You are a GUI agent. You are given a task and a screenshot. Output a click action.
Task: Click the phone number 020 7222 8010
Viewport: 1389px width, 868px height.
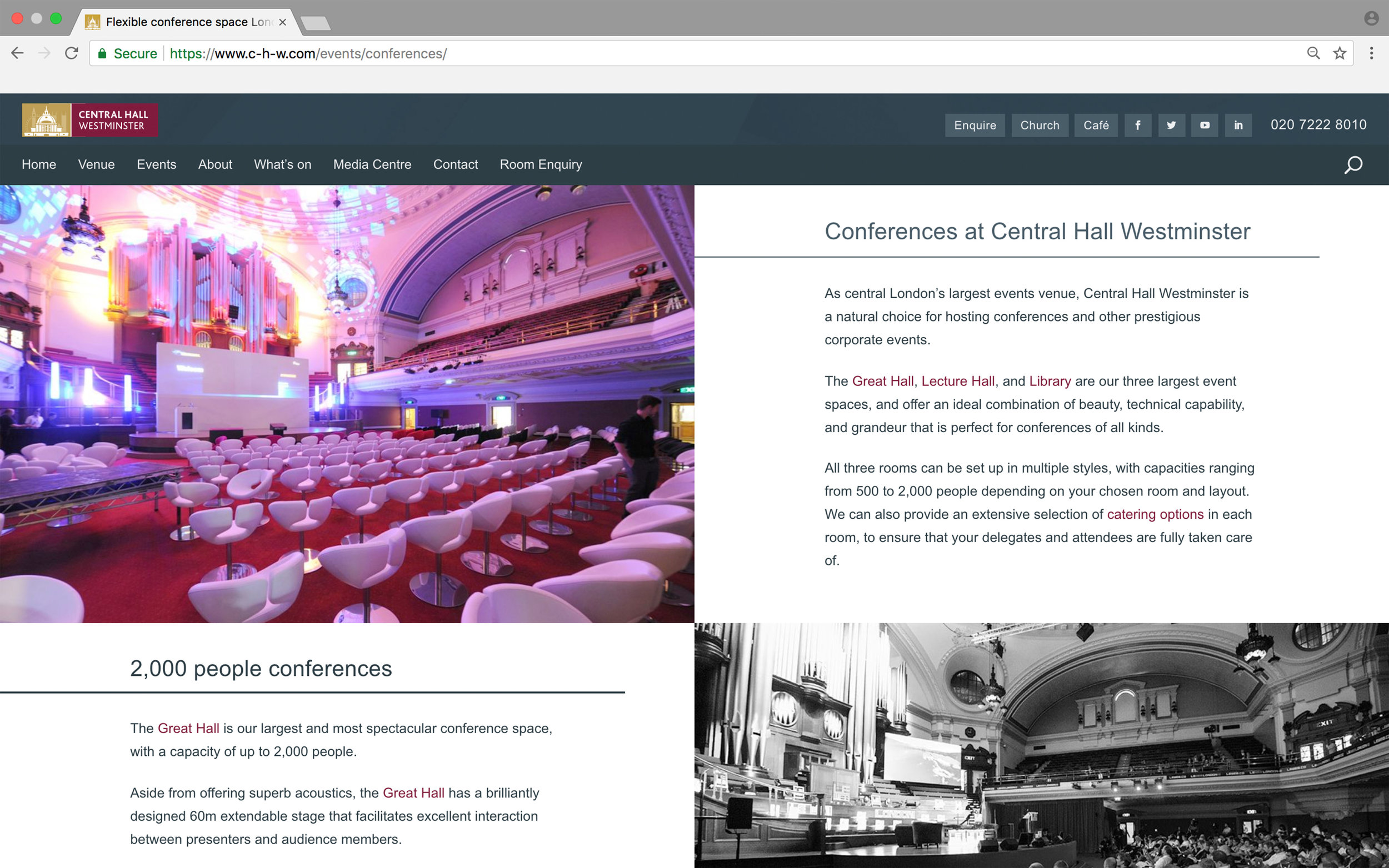[x=1318, y=124]
